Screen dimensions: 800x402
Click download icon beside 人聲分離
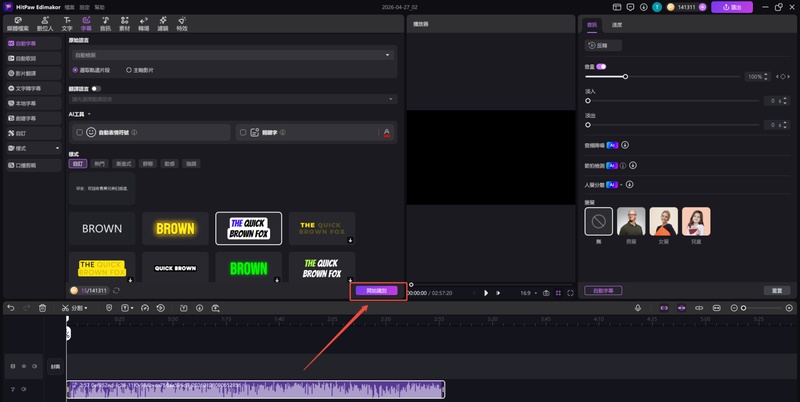coord(630,185)
